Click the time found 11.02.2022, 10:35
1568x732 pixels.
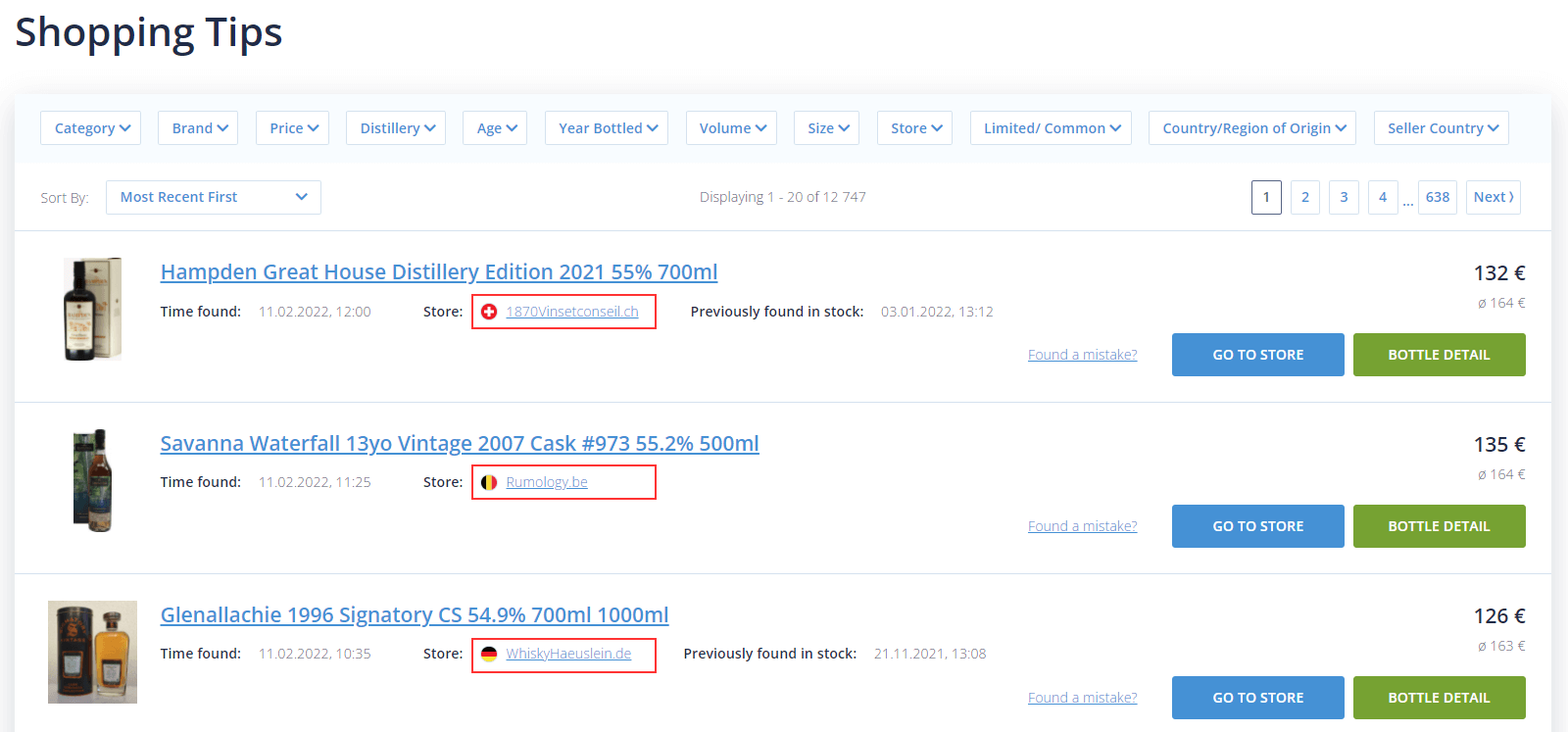(x=315, y=654)
